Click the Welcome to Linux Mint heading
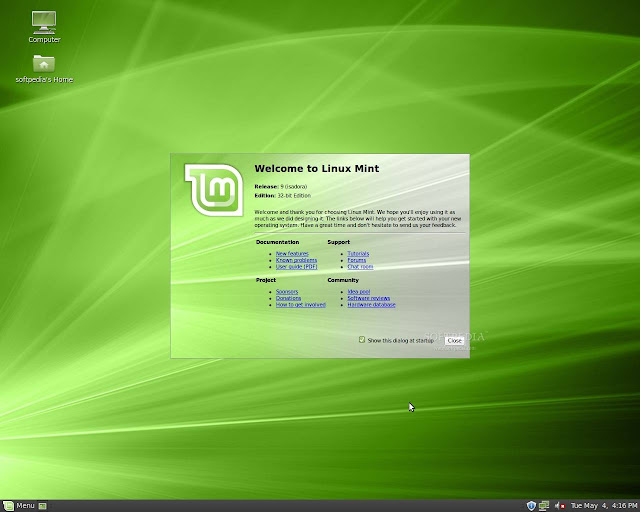 pos(317,168)
